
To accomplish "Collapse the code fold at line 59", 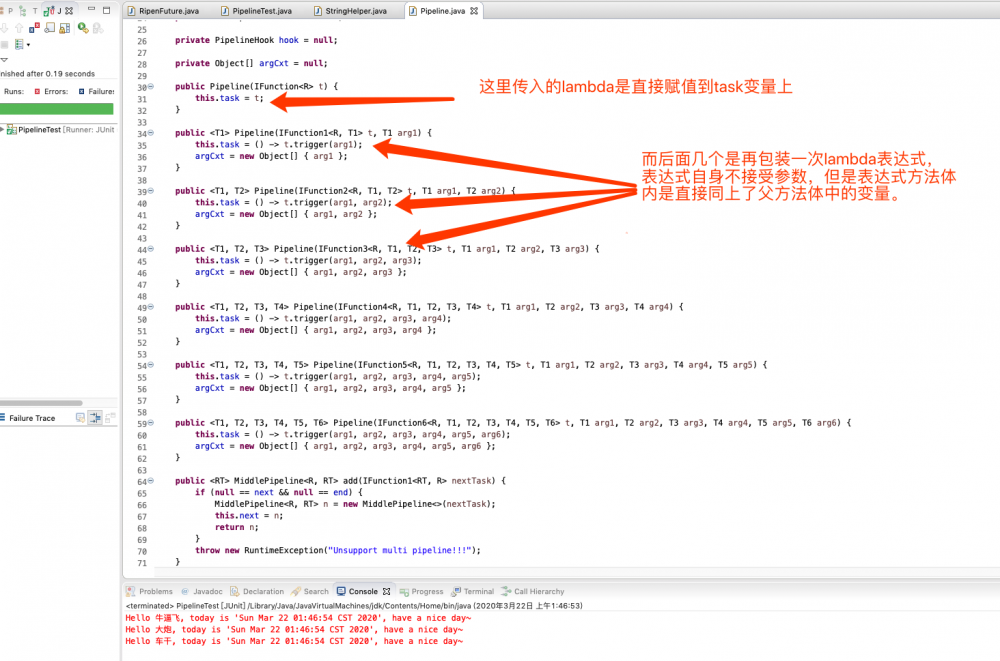I will [151, 423].
